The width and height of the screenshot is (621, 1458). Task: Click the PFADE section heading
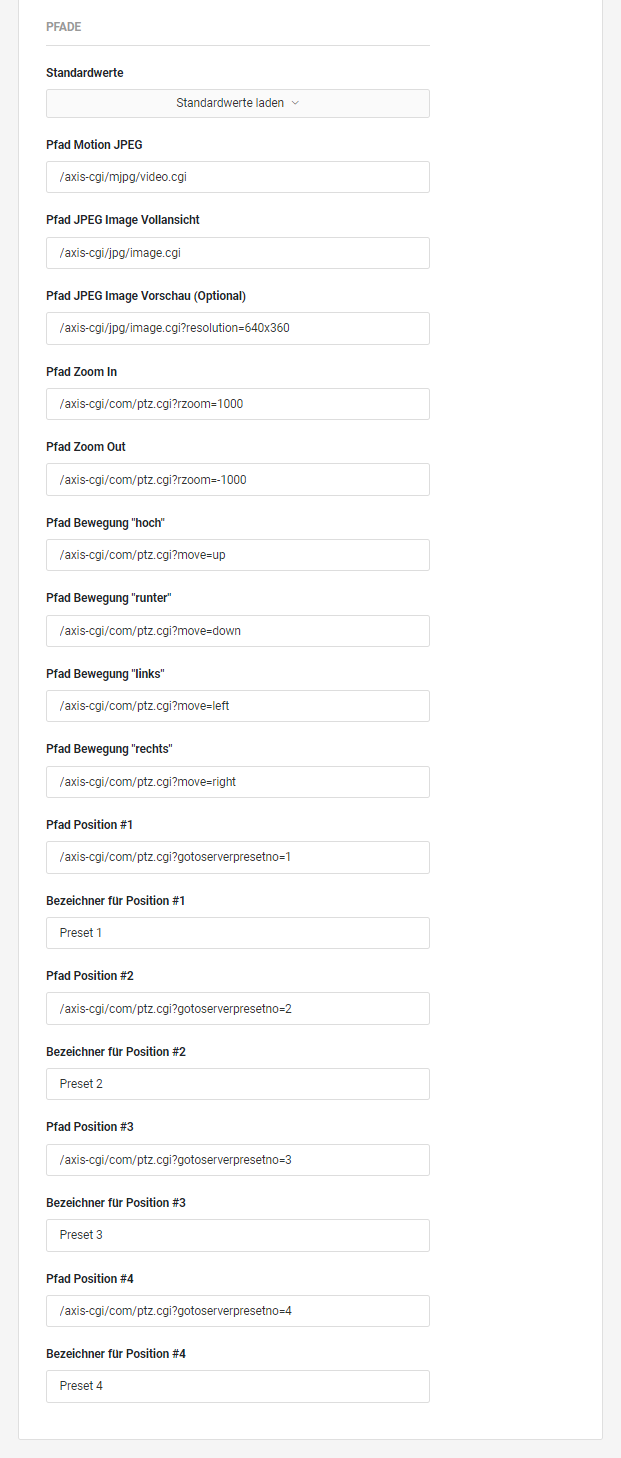pyautogui.click(x=64, y=27)
